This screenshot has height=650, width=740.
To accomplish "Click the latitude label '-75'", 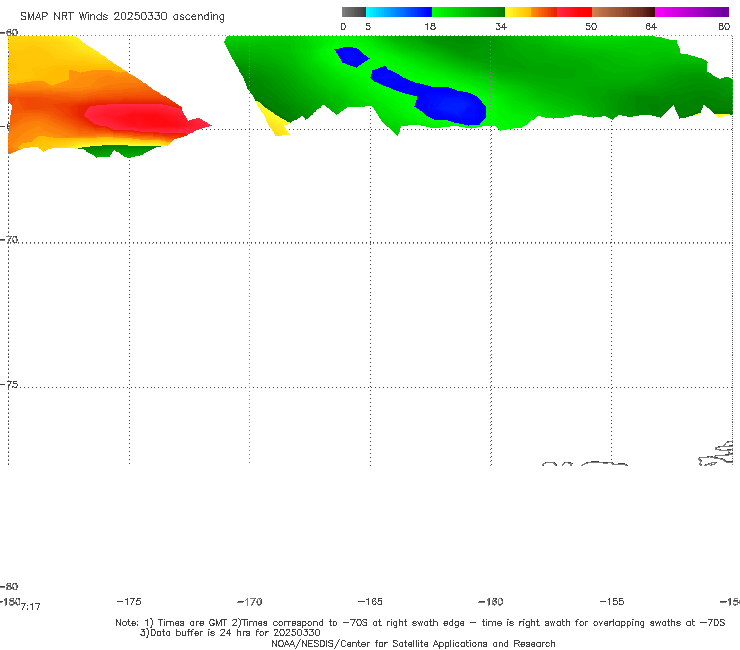I will pyautogui.click(x=9, y=384).
